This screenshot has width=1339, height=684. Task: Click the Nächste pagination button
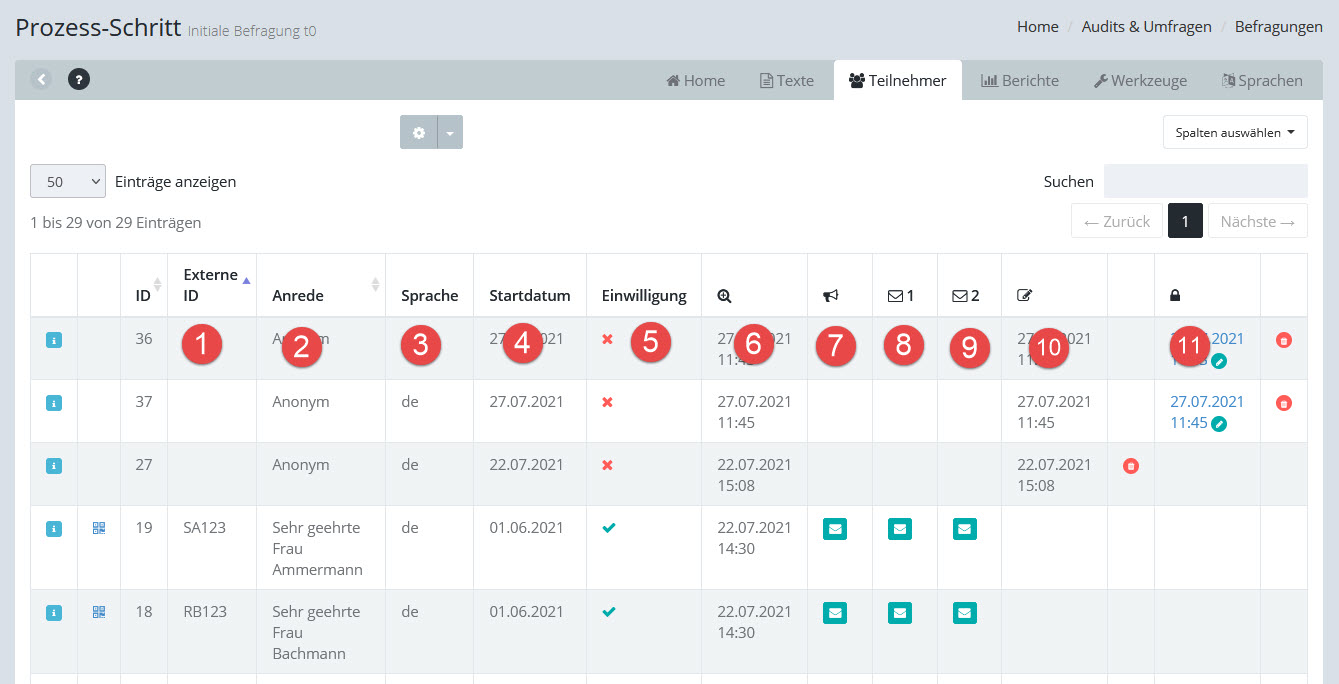click(1257, 221)
